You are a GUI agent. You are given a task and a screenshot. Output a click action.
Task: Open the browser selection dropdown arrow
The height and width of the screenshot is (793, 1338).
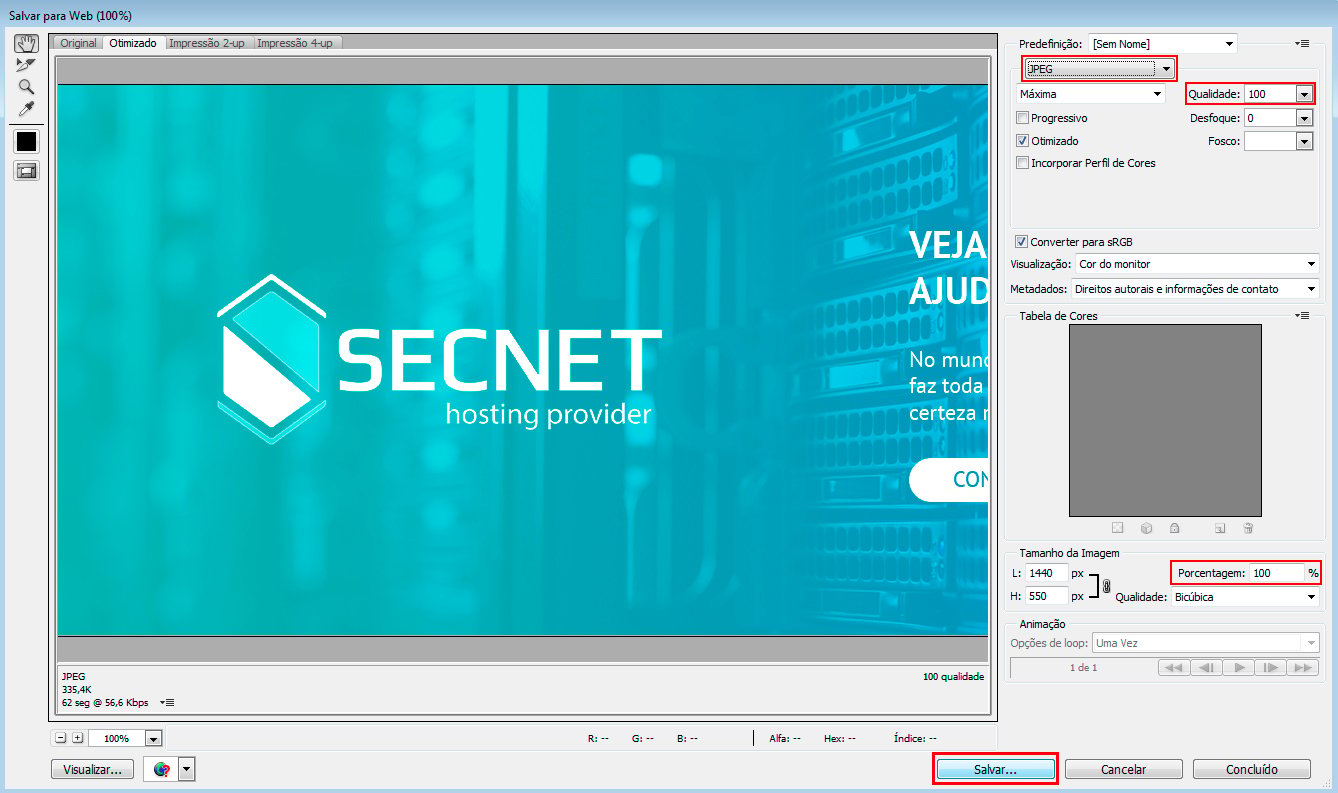coord(187,769)
